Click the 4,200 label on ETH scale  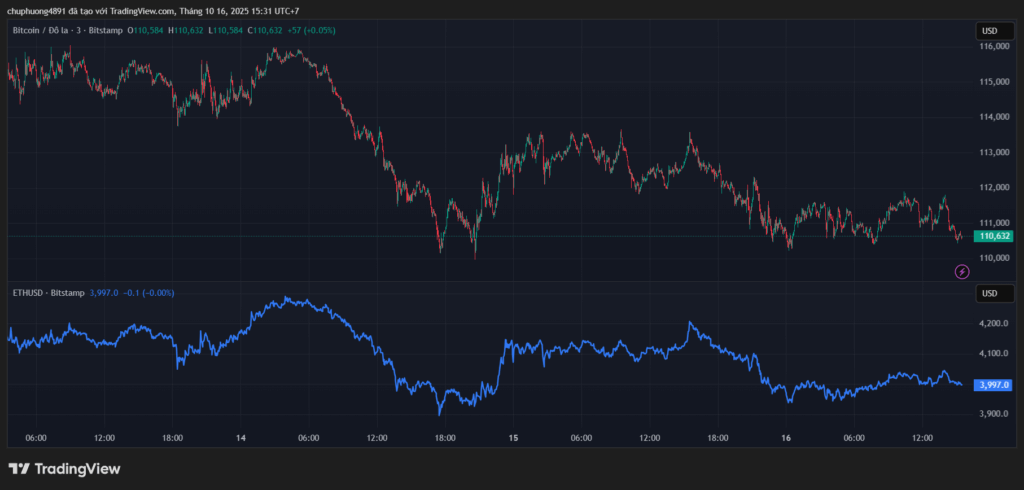[993, 324]
